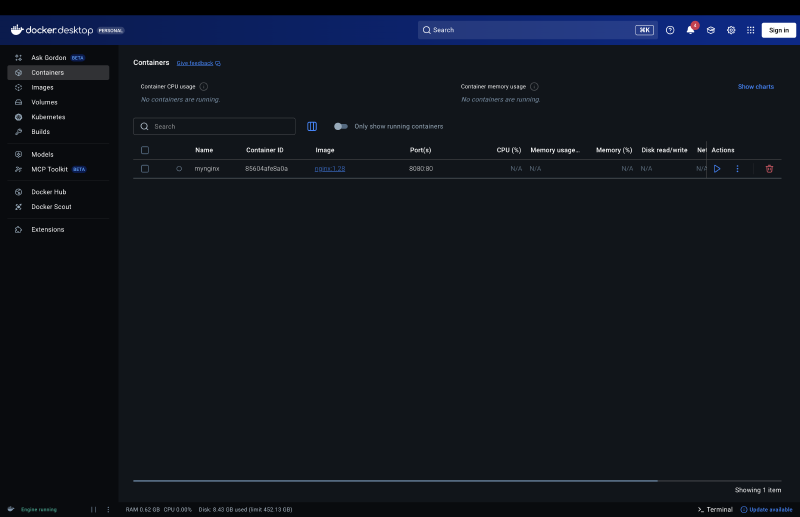Open mynginx more actions kebab menu
The image size is (800, 517).
click(737, 168)
